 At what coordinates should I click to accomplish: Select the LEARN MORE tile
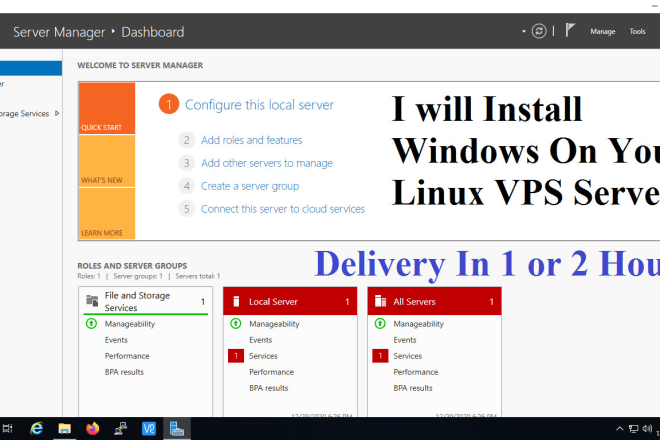tap(107, 213)
